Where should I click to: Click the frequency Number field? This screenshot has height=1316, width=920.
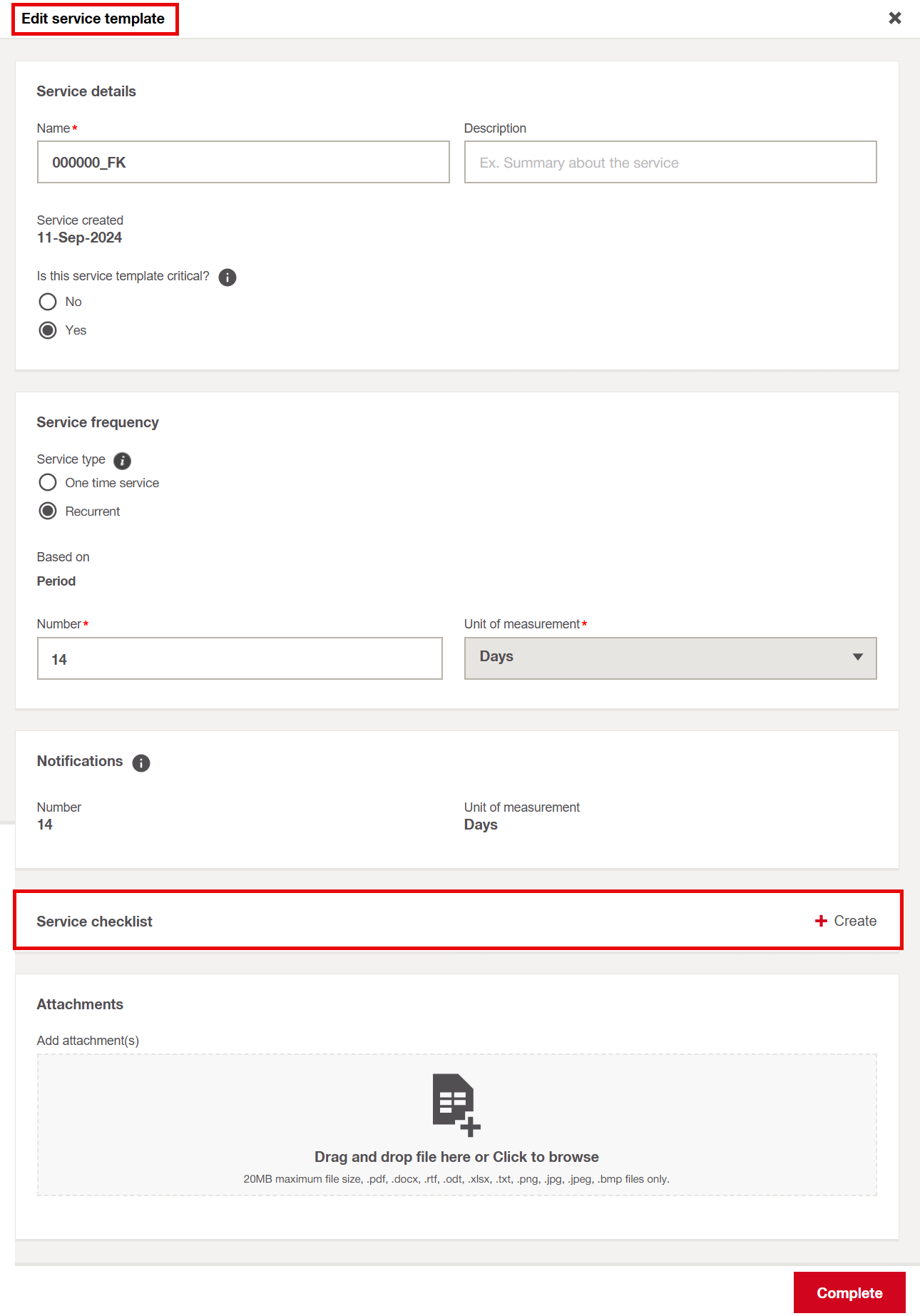pyautogui.click(x=240, y=658)
